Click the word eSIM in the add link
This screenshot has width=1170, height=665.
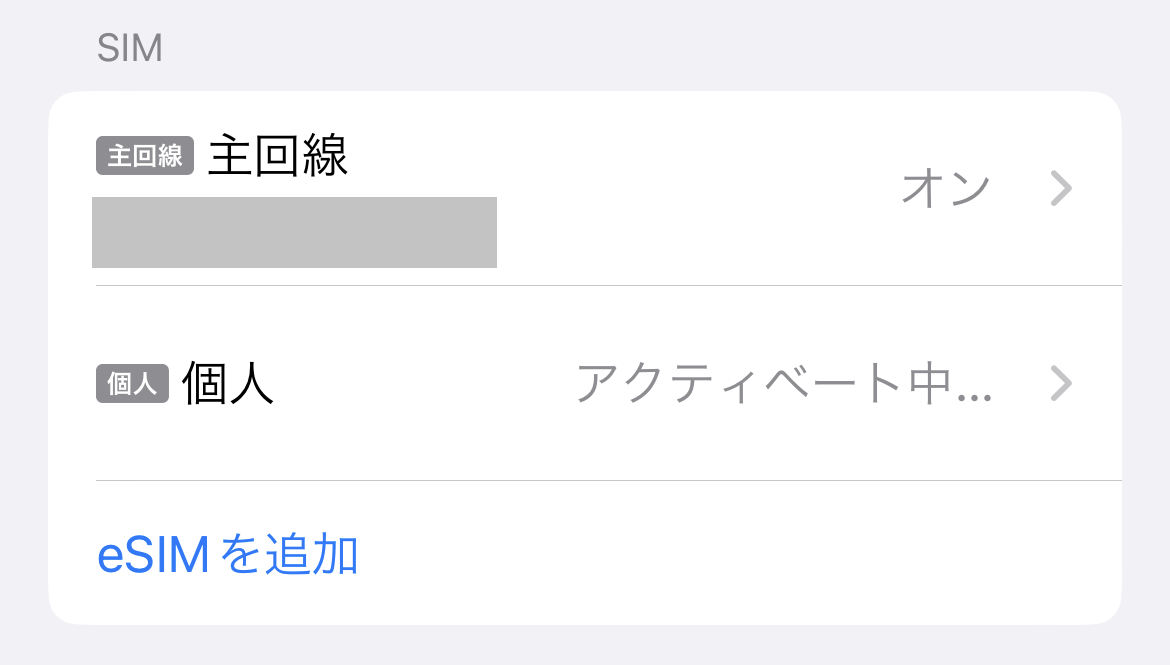(153, 556)
